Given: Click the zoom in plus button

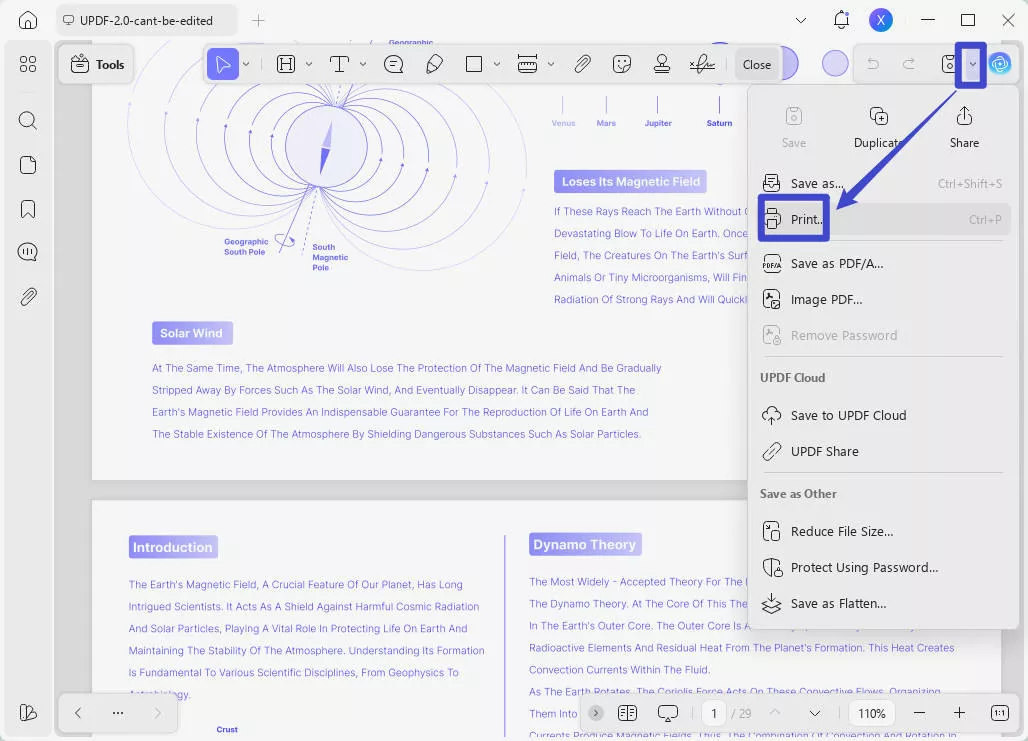Looking at the screenshot, I should click(x=959, y=713).
